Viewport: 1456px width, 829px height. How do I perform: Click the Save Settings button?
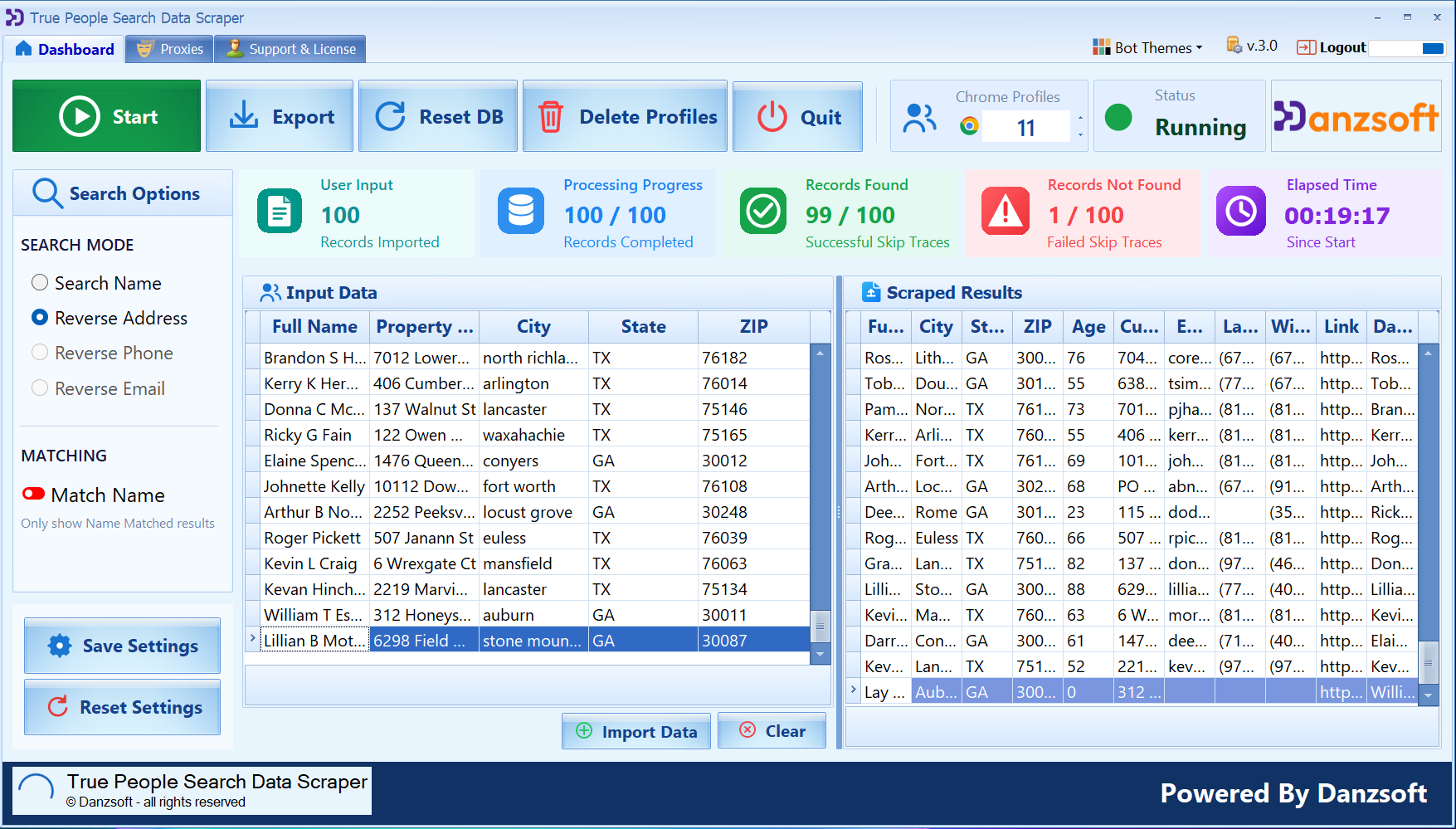pos(123,646)
